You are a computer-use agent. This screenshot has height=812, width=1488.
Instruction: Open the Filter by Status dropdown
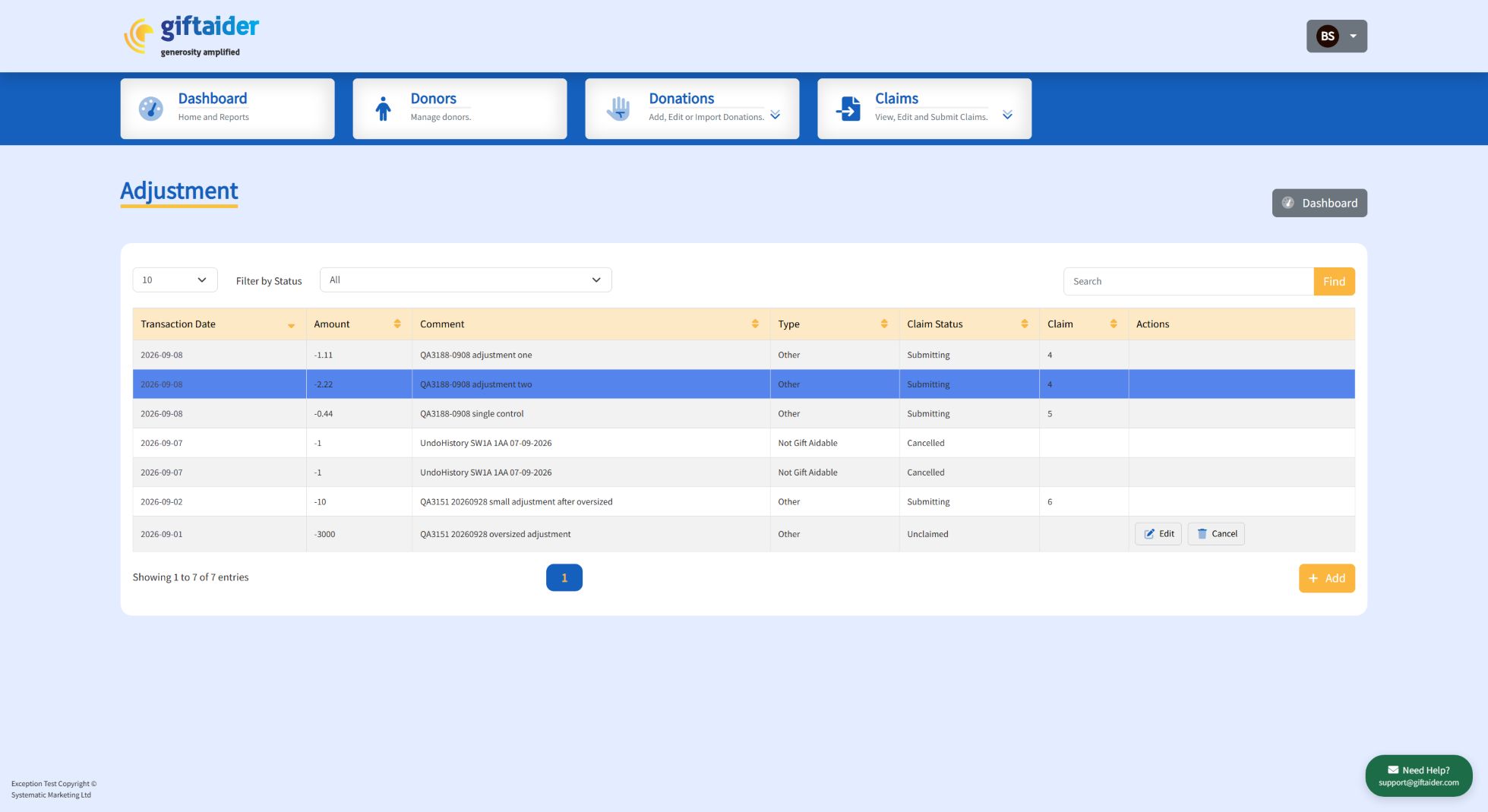[x=466, y=280]
